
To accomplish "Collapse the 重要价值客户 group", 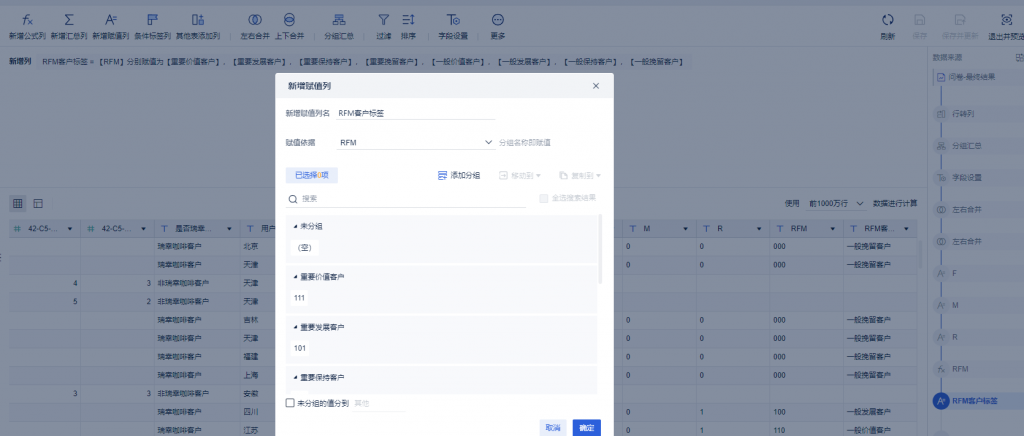I will click(295, 277).
